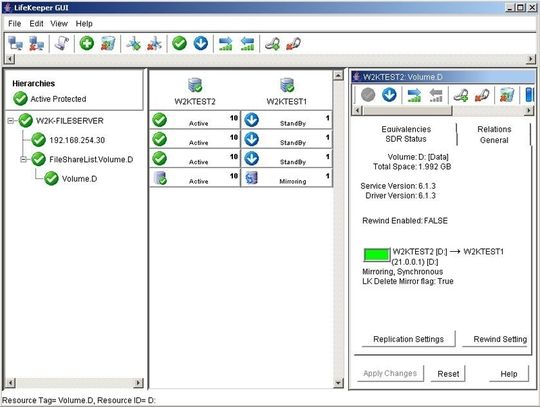Open the View menu
Image resolution: width=540 pixels, height=407 pixels.
59,24
